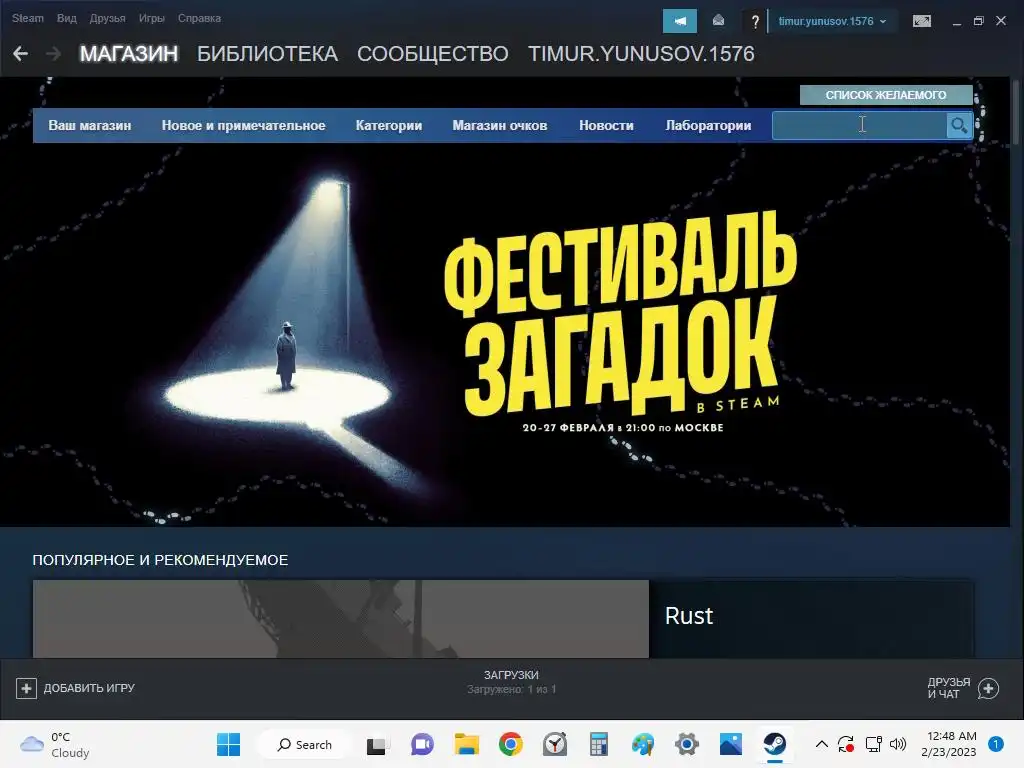Image resolution: width=1024 pixels, height=768 pixels.
Task: Open the Категории dropdown
Action: coord(389,125)
